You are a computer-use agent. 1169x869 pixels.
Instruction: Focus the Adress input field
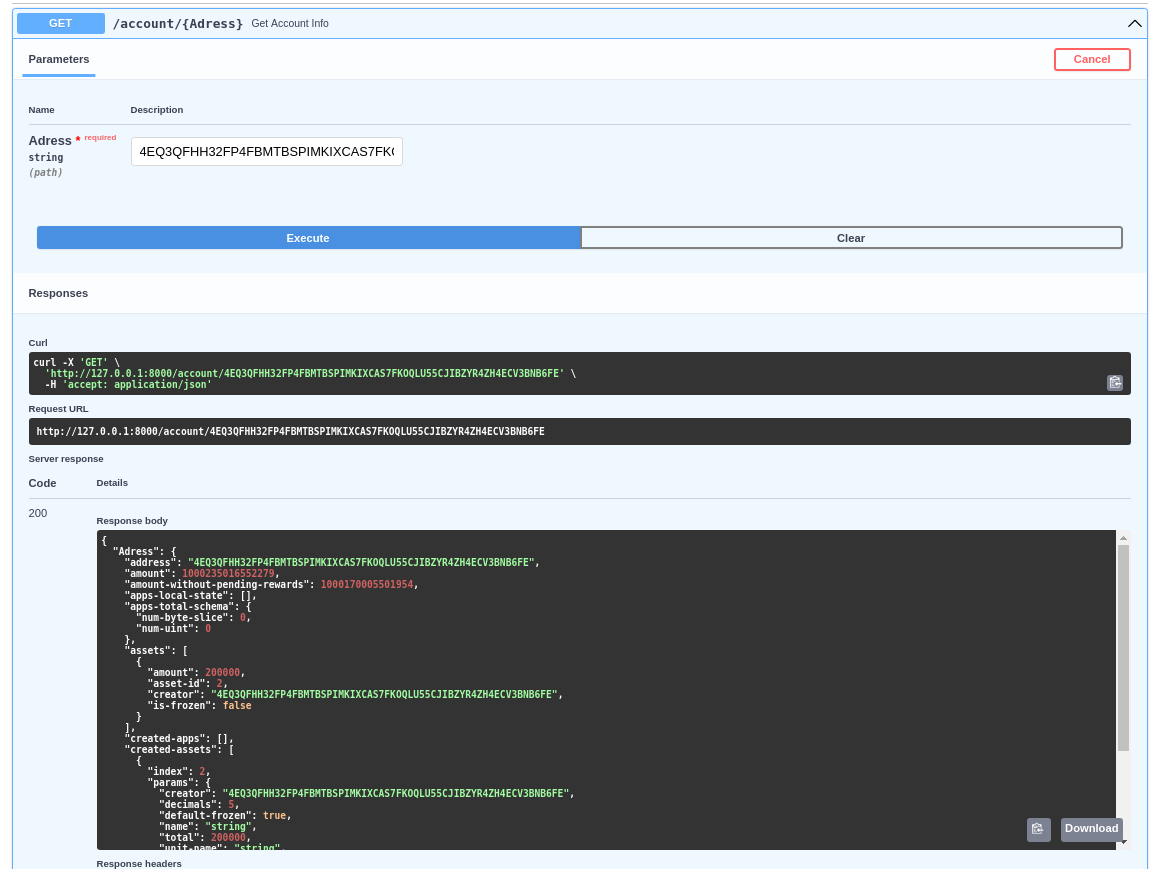267,151
